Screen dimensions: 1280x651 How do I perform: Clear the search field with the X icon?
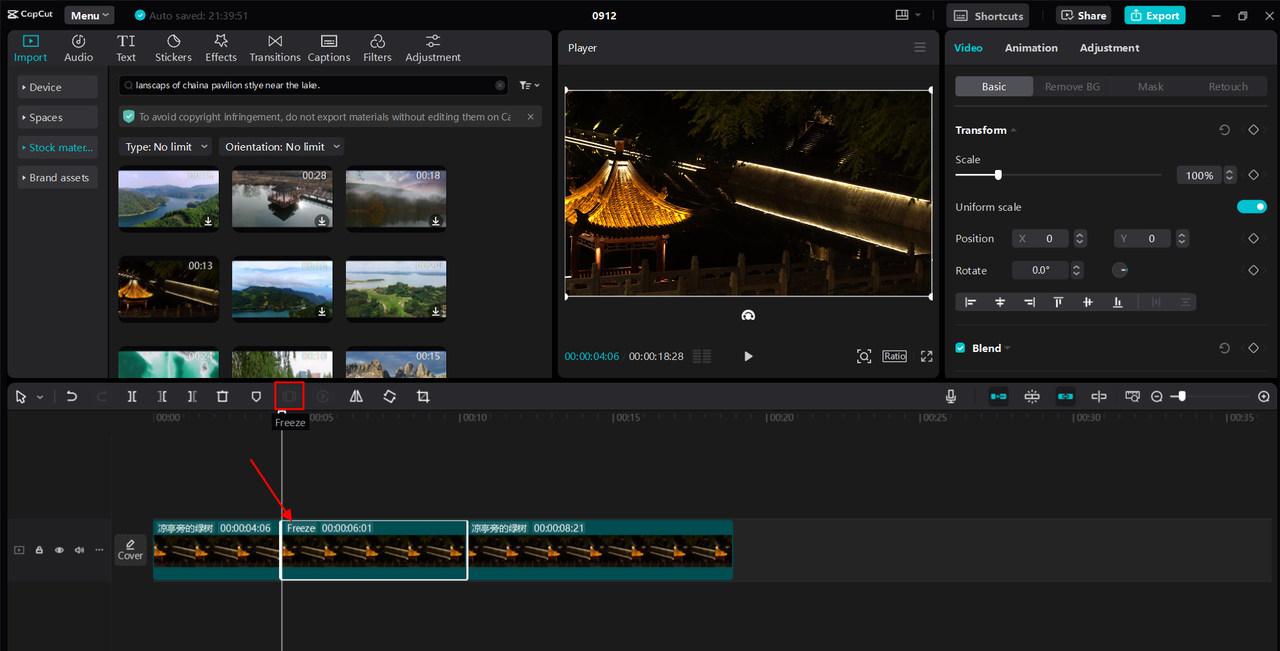pos(500,85)
